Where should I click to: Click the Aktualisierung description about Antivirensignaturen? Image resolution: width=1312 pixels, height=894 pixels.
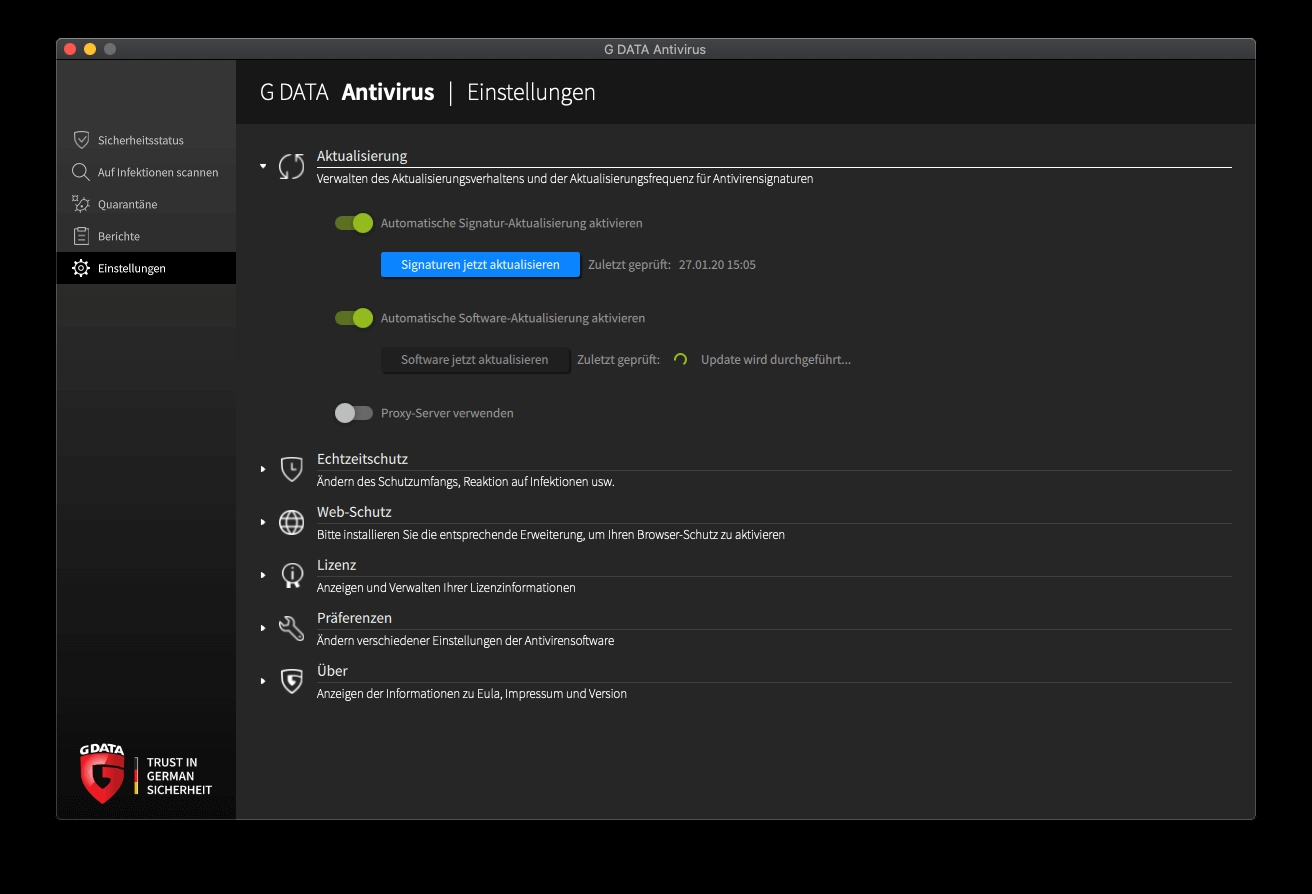click(x=565, y=179)
